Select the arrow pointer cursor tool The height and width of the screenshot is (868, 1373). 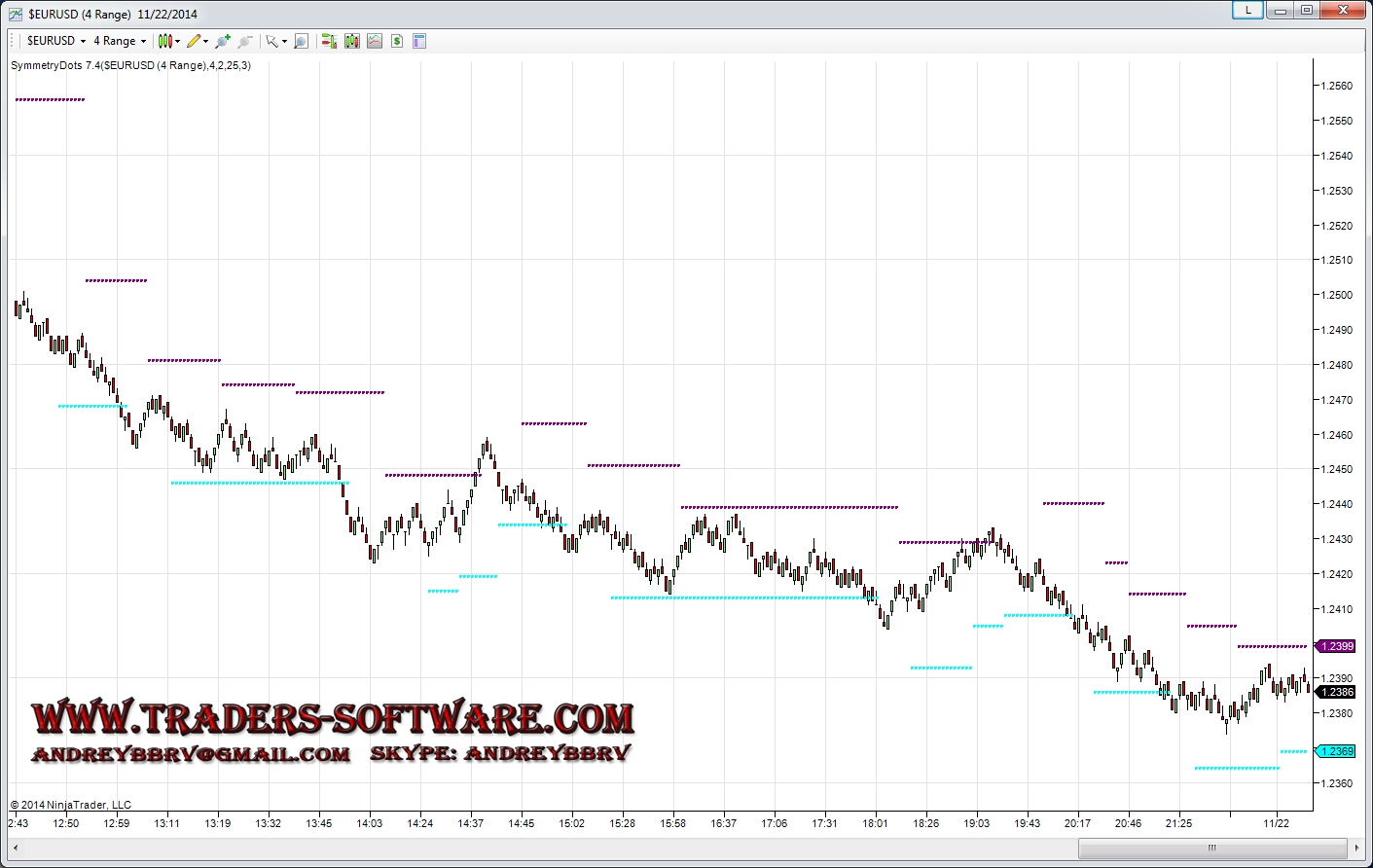pos(272,41)
